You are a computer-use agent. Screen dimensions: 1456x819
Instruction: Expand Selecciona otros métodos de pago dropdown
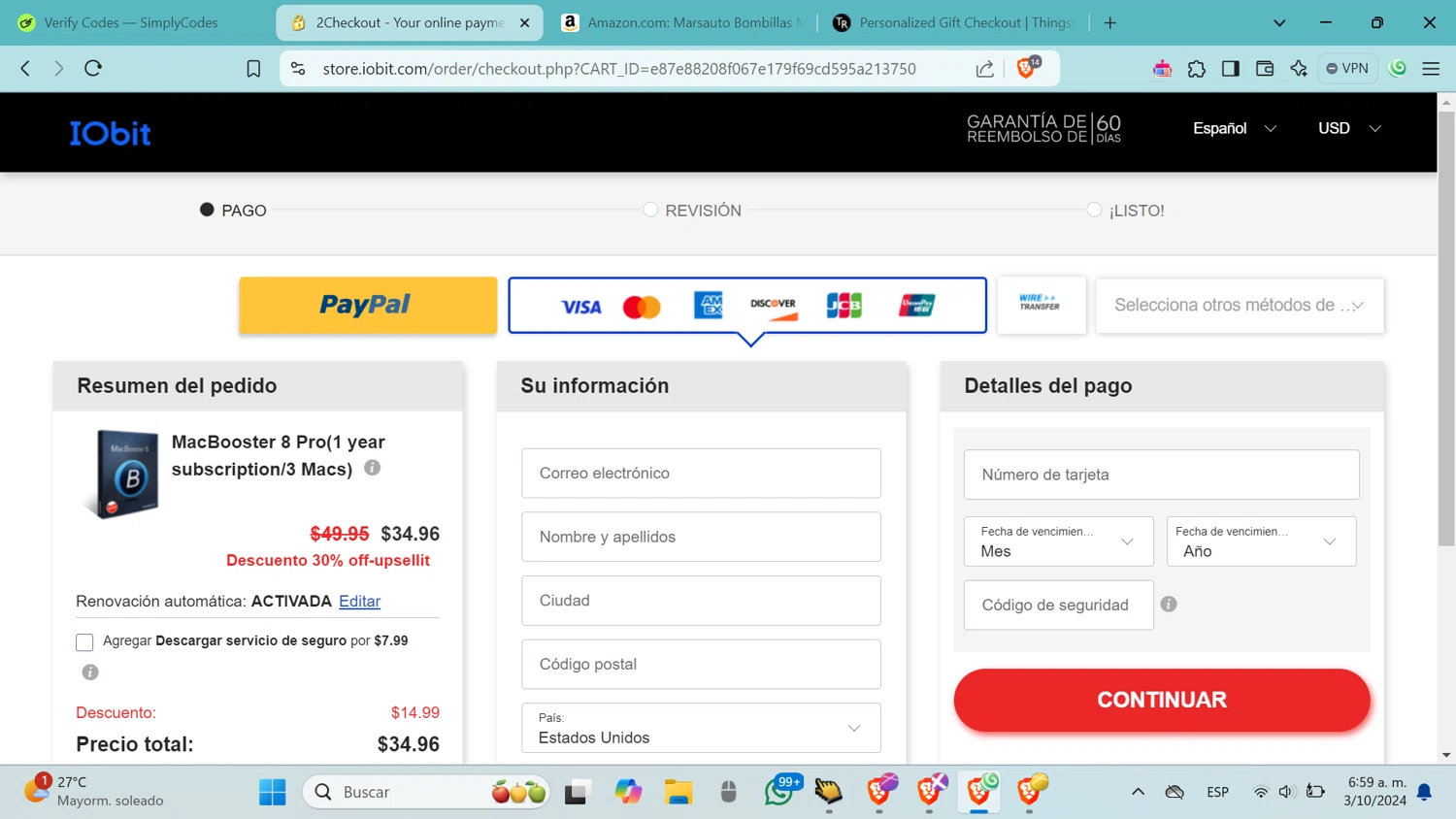[1240, 305]
